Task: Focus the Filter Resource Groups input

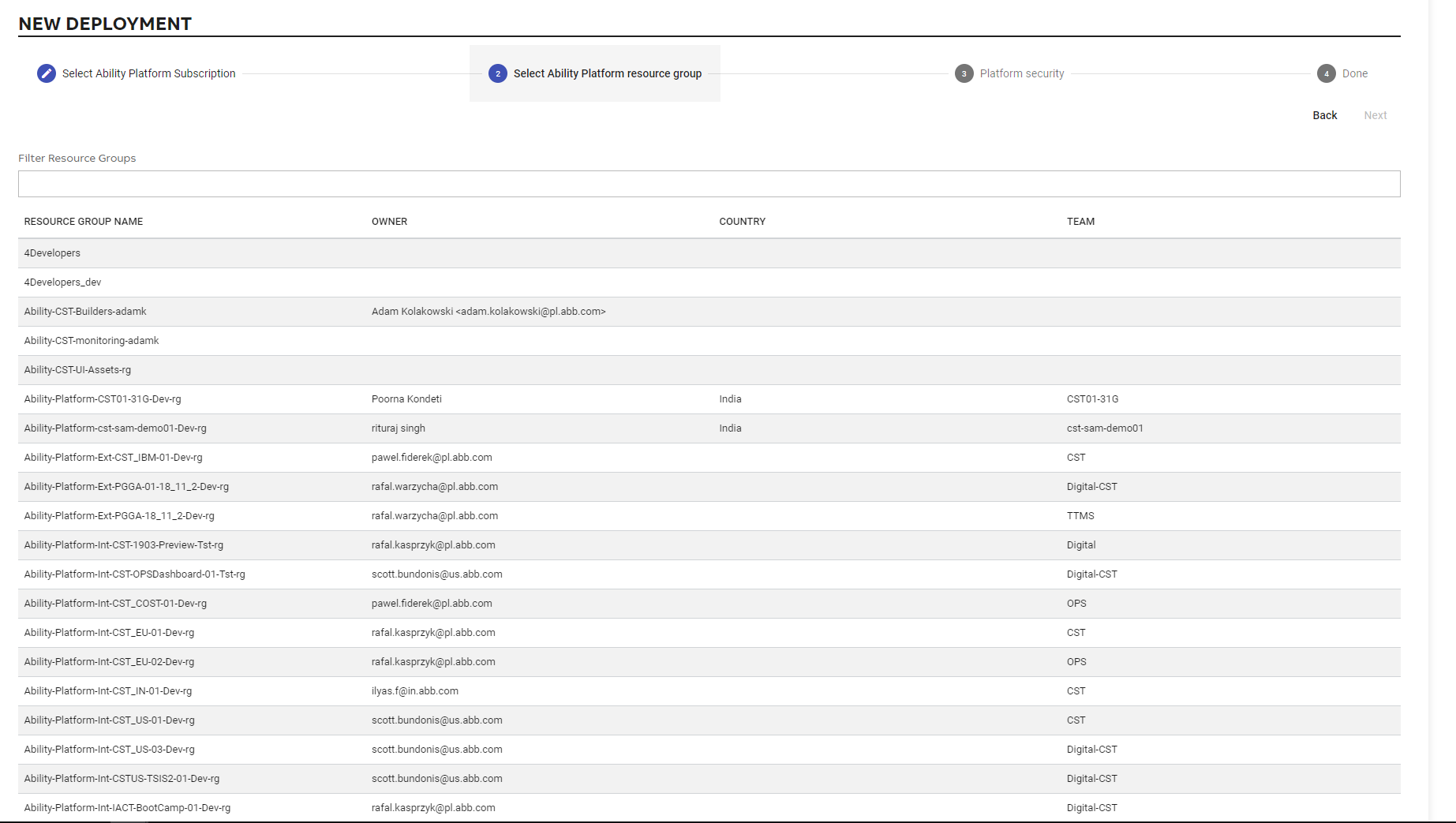Action: [x=709, y=184]
